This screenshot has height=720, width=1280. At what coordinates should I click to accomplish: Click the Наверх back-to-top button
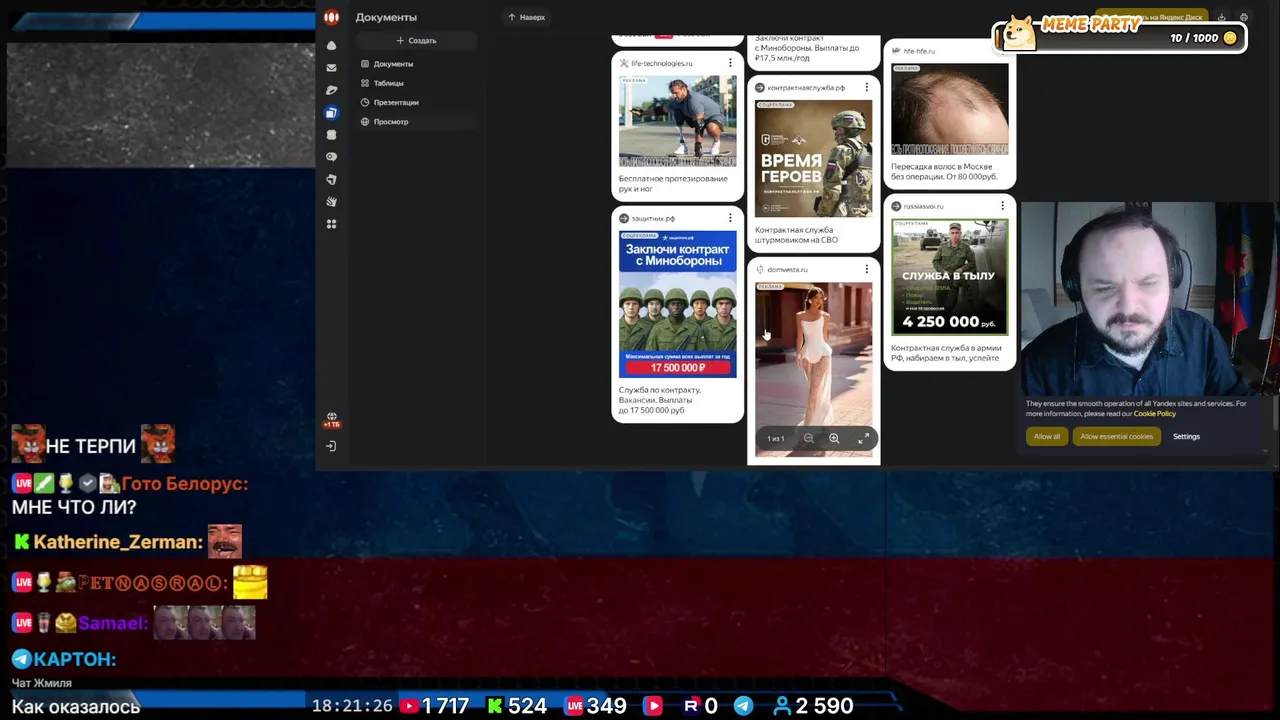point(526,17)
